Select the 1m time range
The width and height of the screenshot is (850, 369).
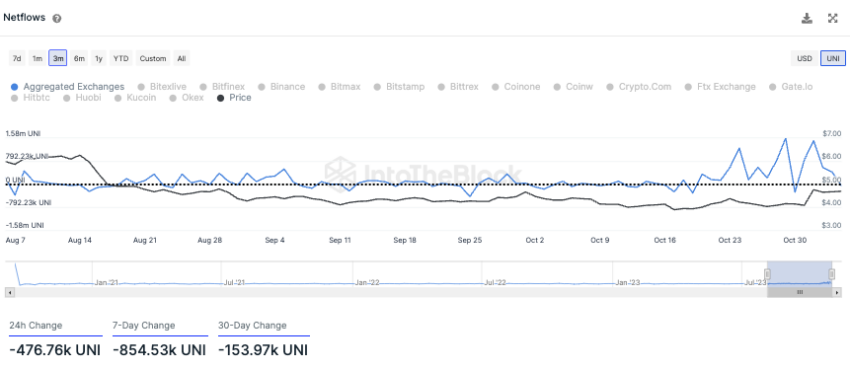tap(37, 58)
